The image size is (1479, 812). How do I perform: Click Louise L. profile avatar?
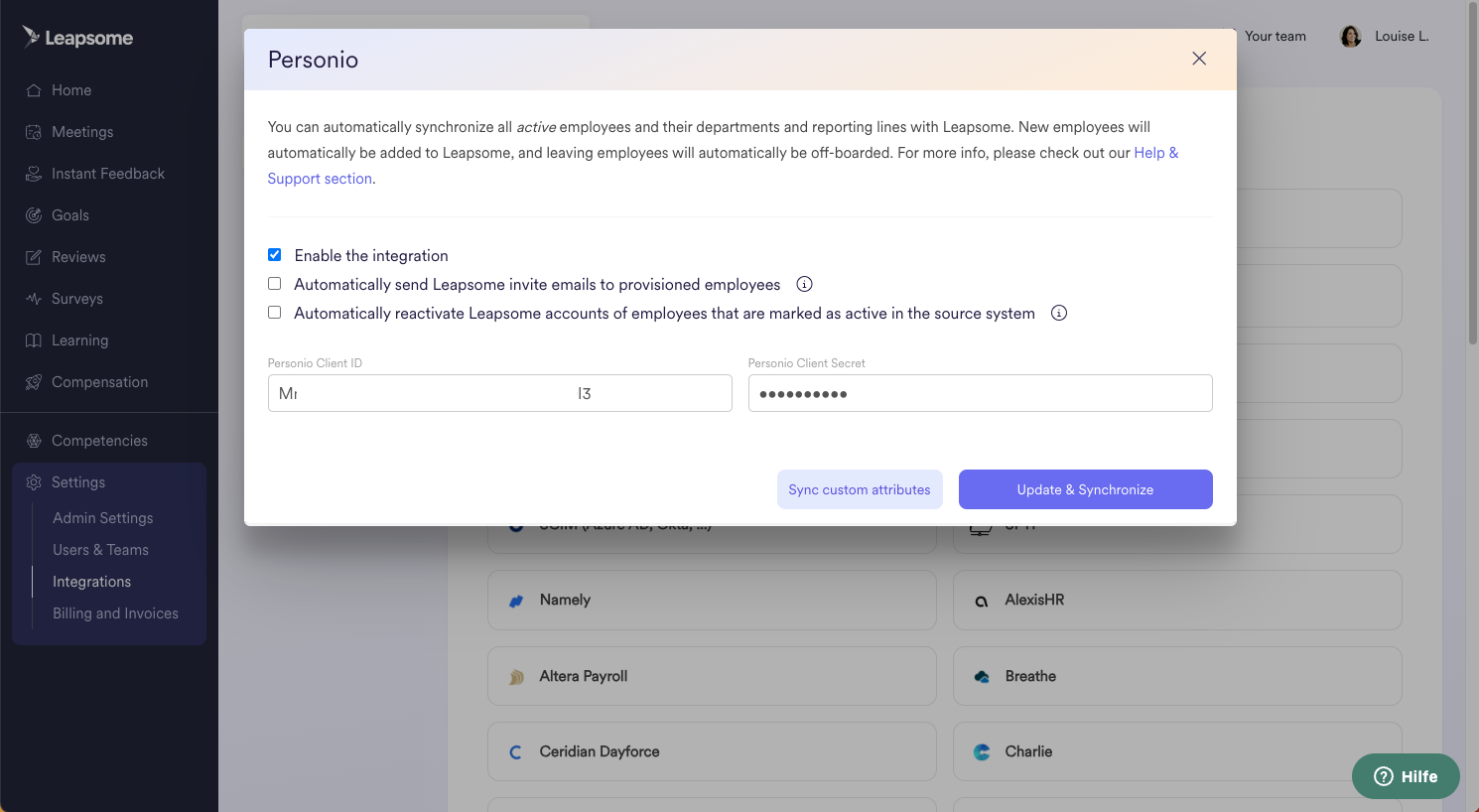(x=1350, y=37)
